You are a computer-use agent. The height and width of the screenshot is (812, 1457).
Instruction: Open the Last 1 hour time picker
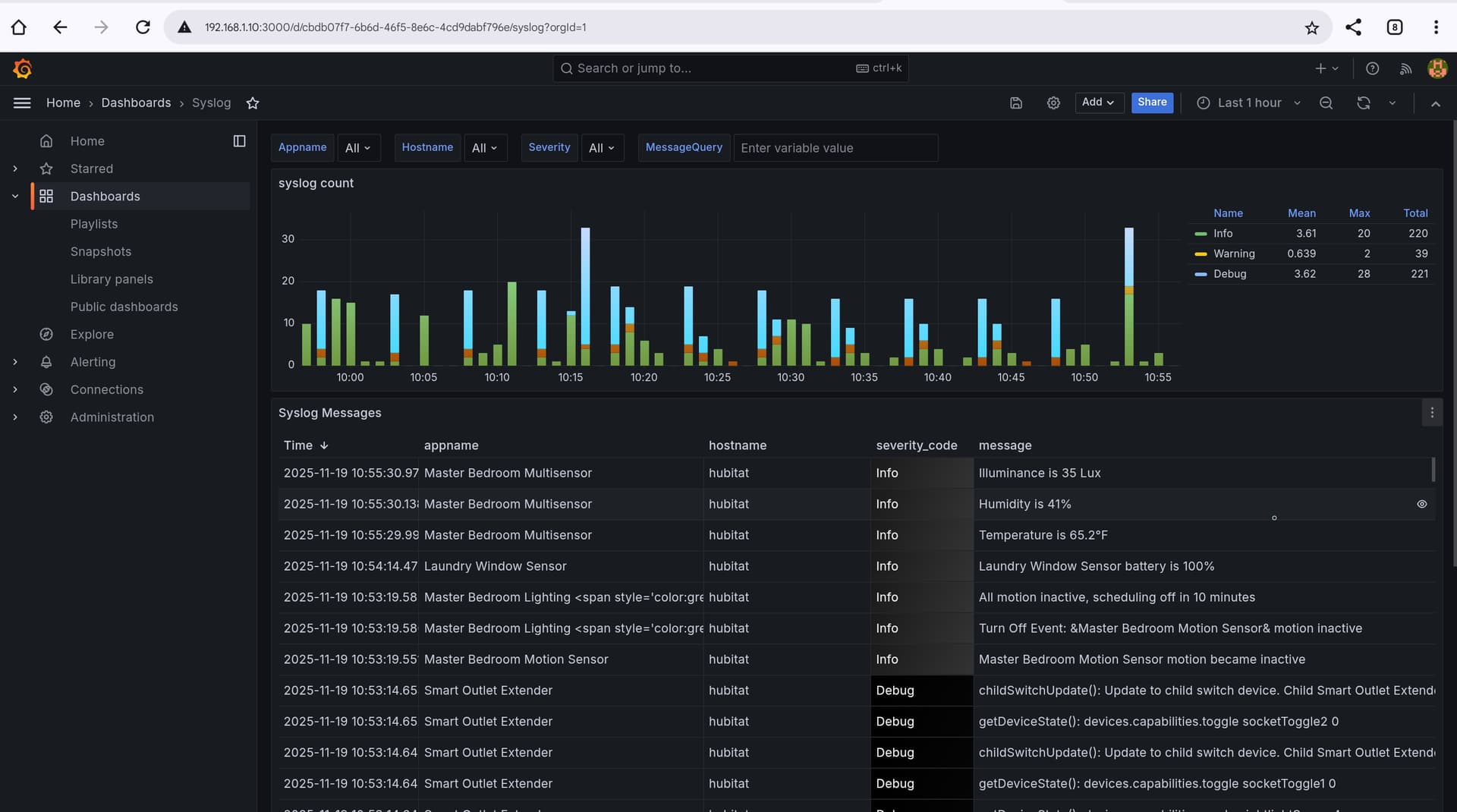pos(1248,103)
